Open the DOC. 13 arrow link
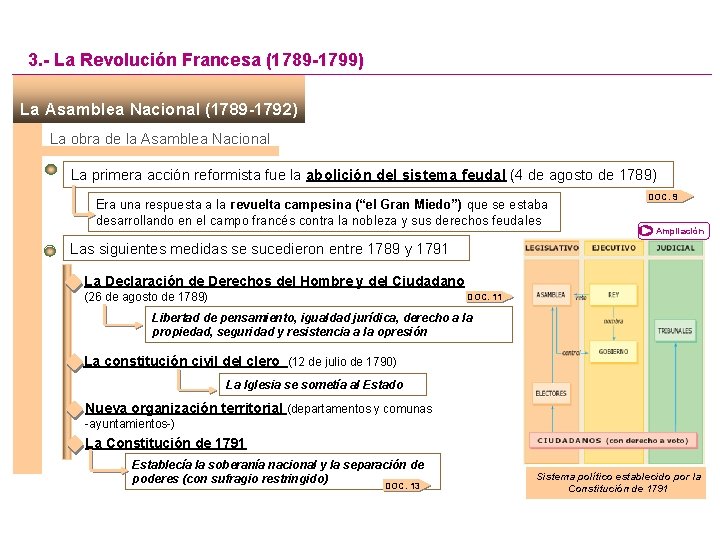The image size is (720, 540). point(407,486)
